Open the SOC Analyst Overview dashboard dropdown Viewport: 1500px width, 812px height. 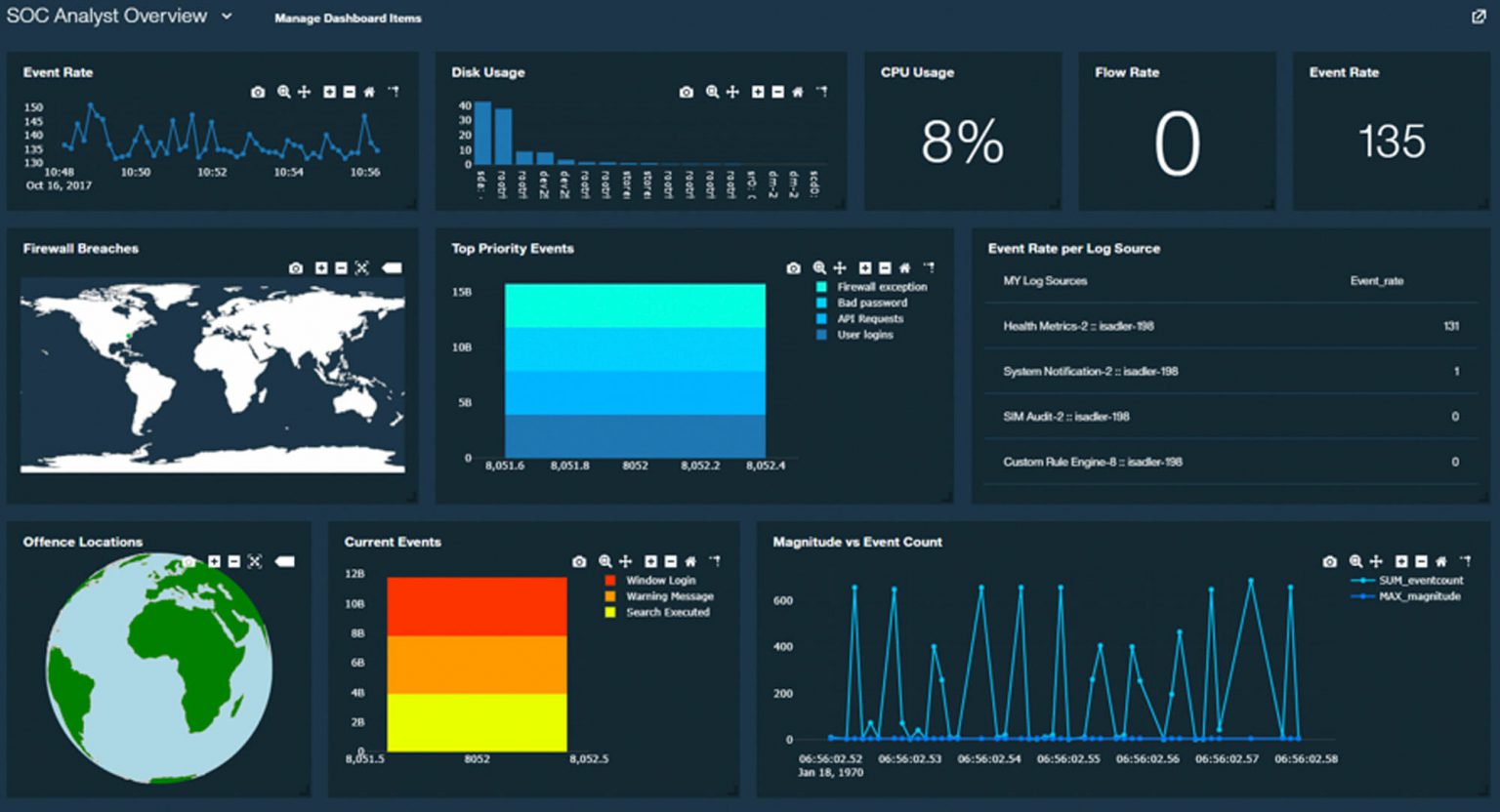click(226, 16)
